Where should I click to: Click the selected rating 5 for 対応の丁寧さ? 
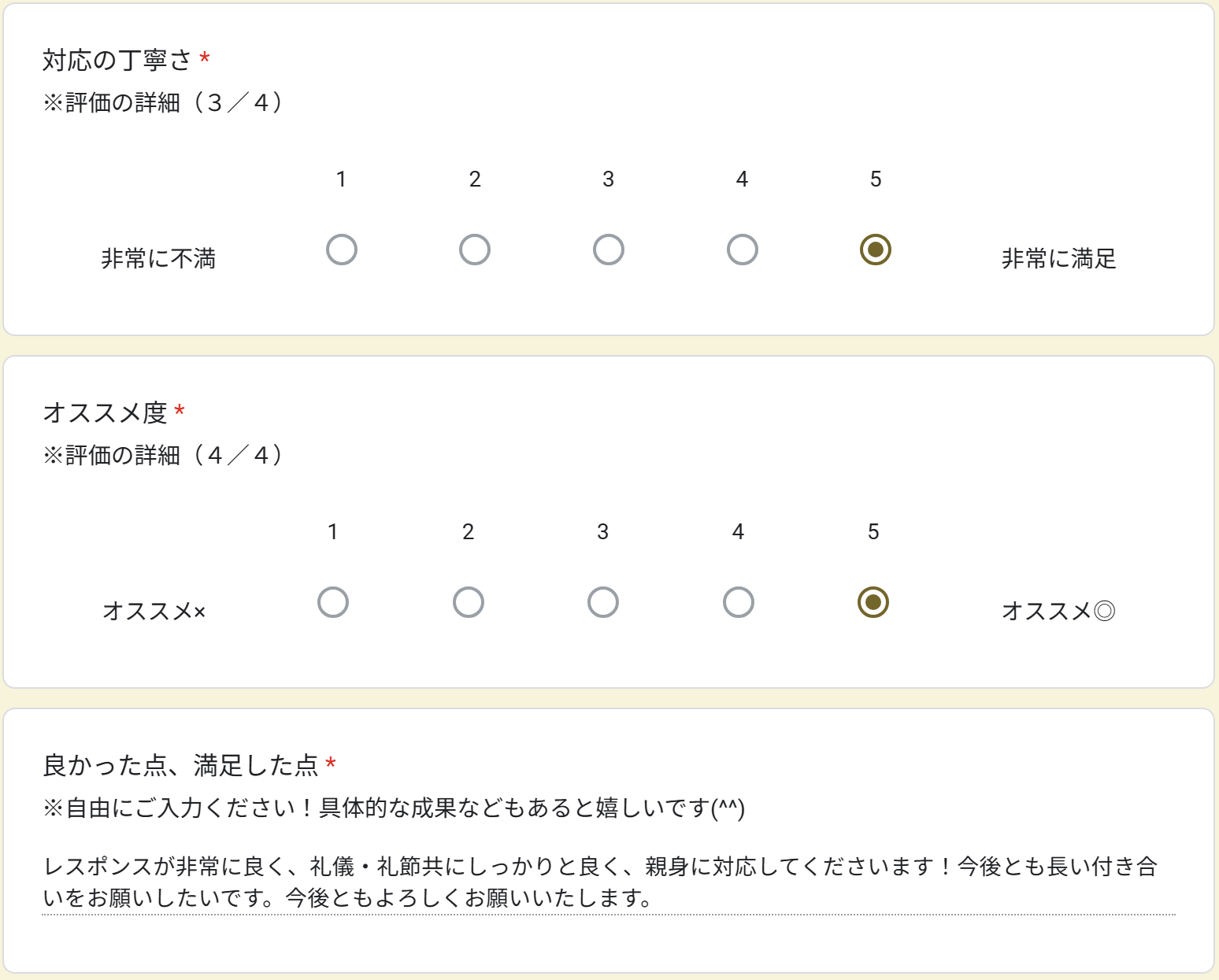pyautogui.click(x=875, y=250)
